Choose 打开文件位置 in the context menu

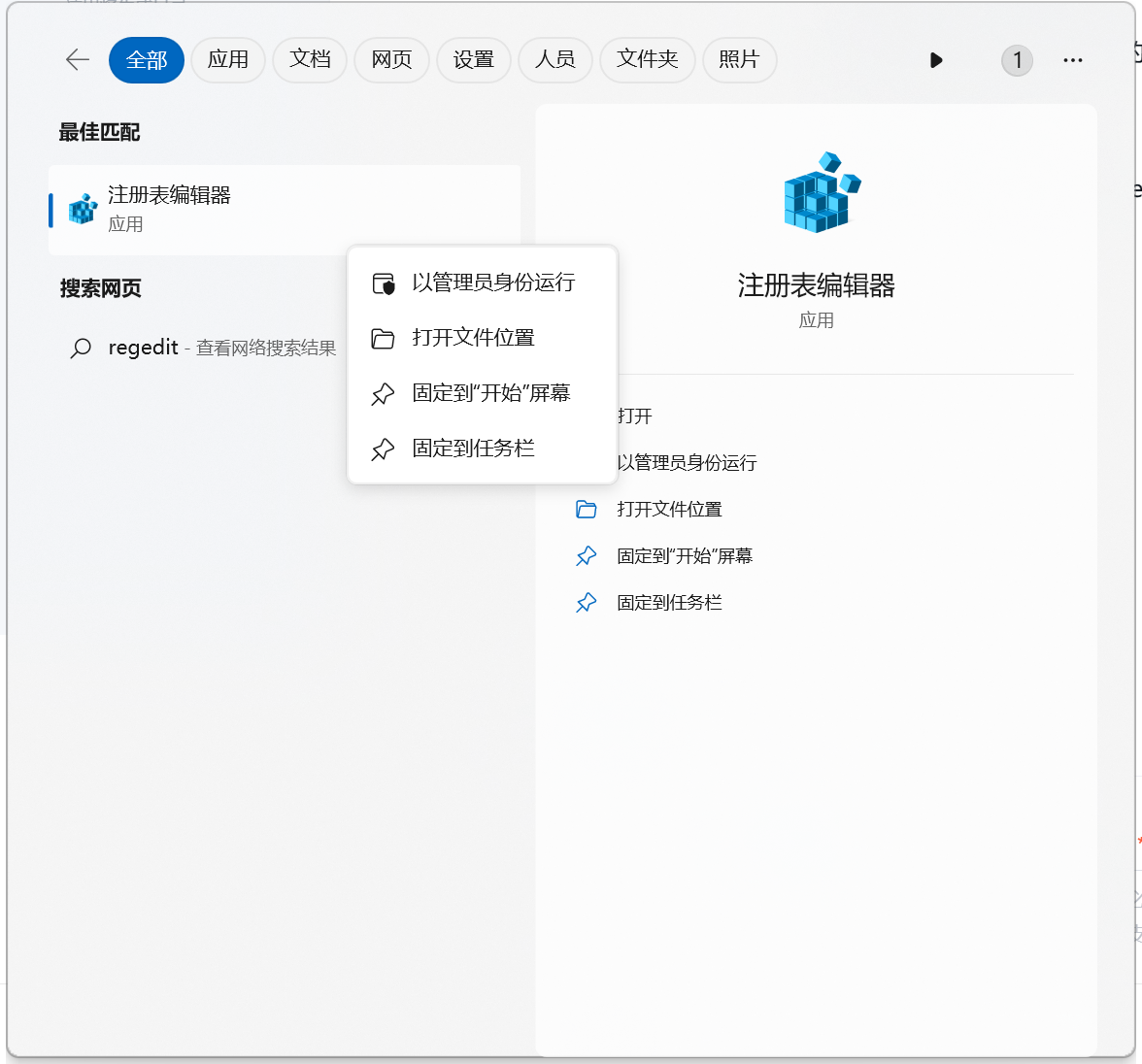pyautogui.click(x=482, y=338)
